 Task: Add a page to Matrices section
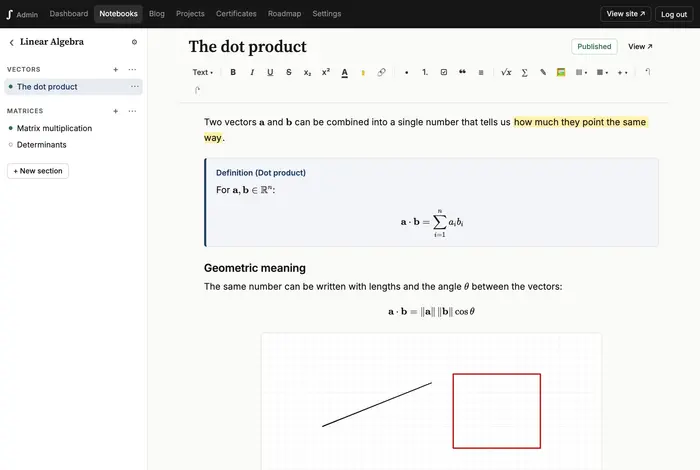pos(116,111)
